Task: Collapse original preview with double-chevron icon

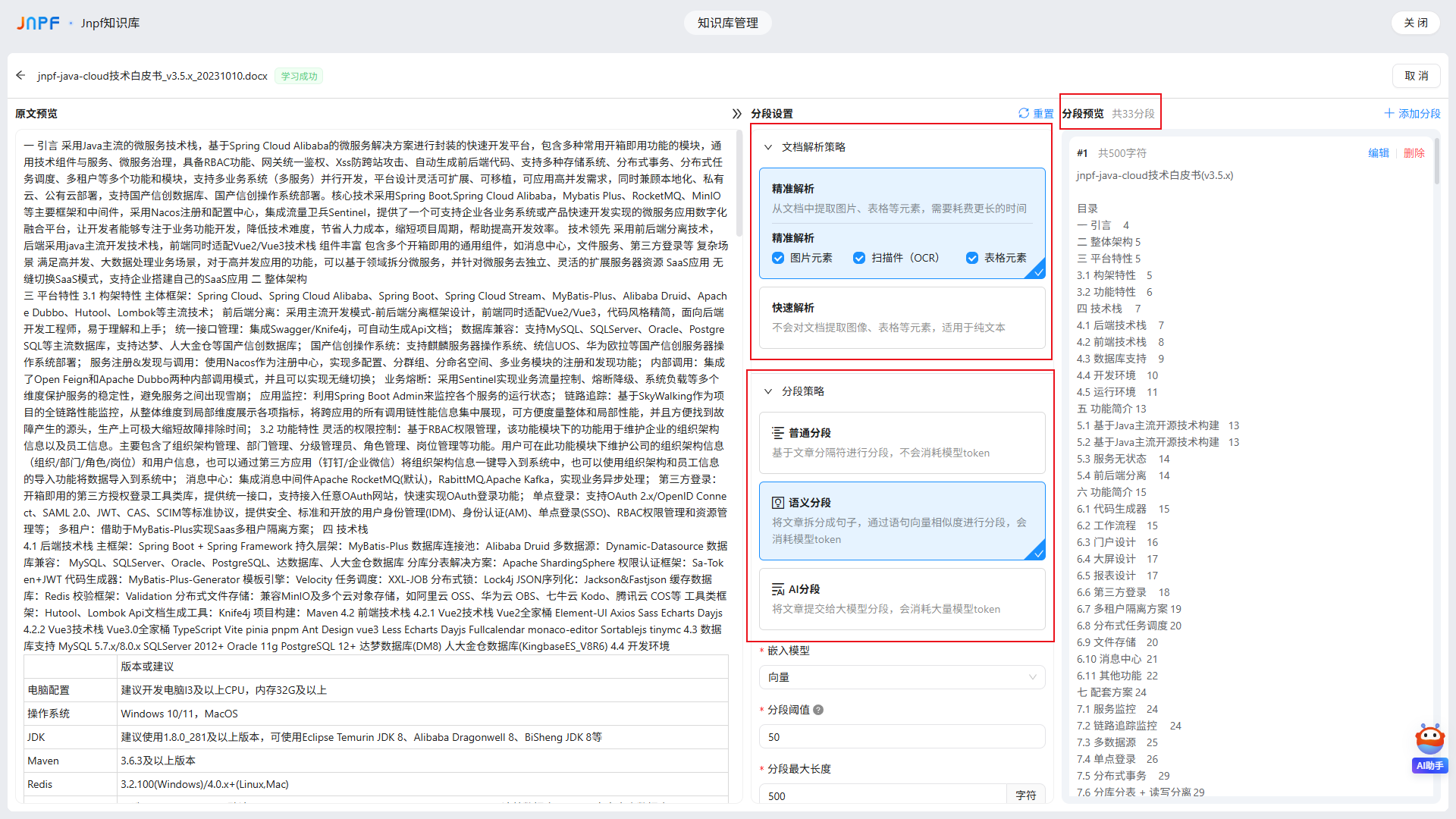Action: click(736, 114)
